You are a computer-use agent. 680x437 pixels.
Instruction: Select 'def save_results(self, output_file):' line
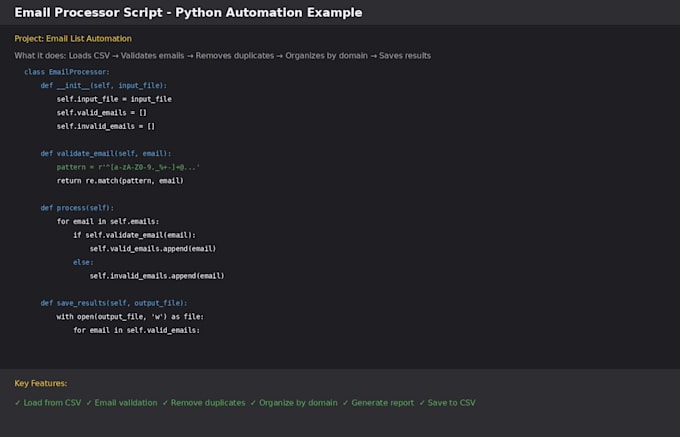tap(114, 303)
